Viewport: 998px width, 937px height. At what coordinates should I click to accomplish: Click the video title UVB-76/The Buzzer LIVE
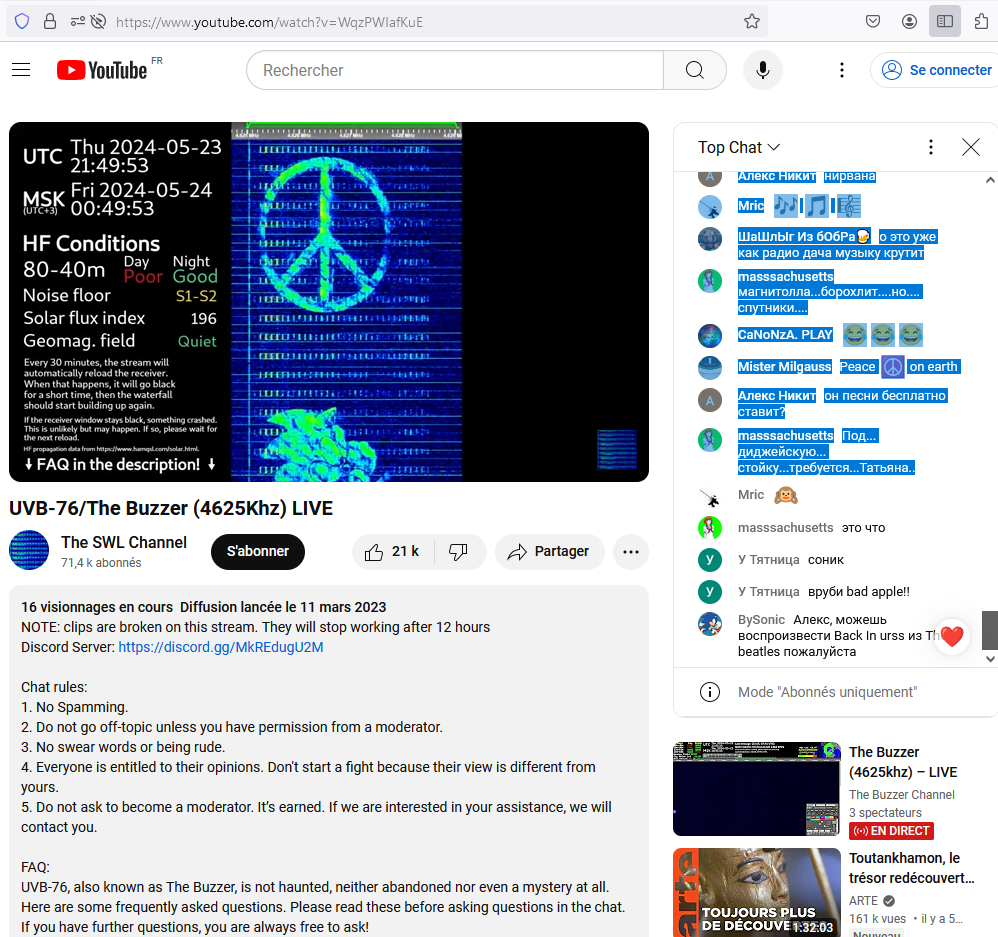click(x=171, y=508)
